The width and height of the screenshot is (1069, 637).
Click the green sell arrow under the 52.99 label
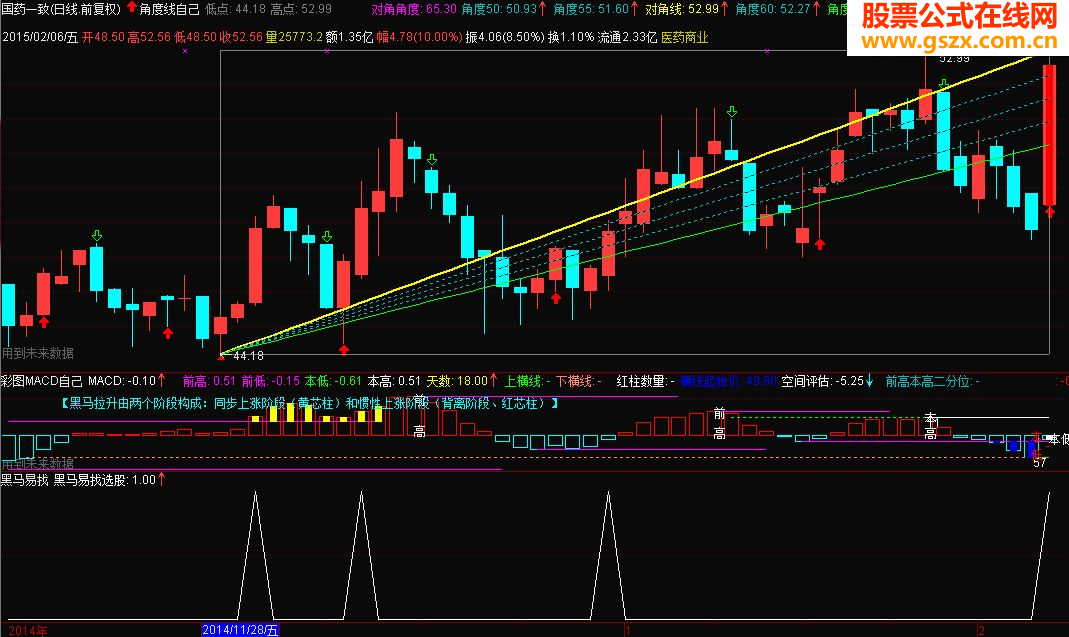(944, 85)
